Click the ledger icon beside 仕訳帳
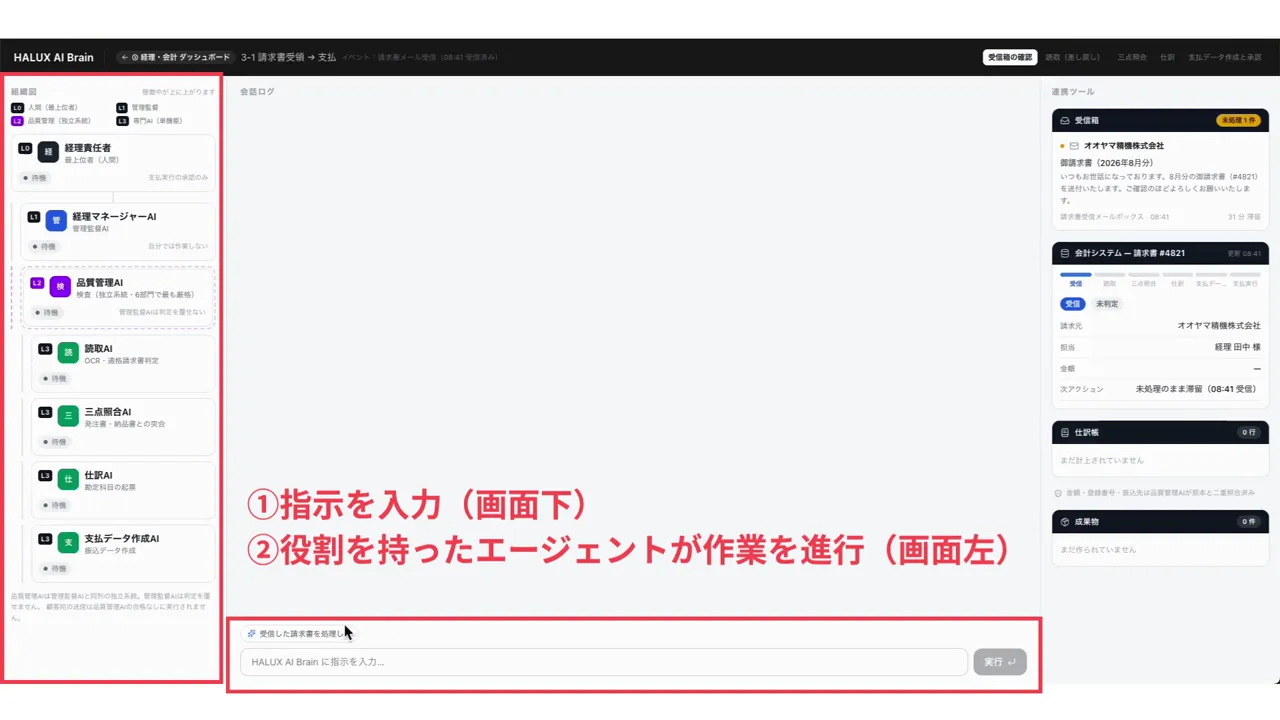The image size is (1280, 720). tap(1065, 432)
